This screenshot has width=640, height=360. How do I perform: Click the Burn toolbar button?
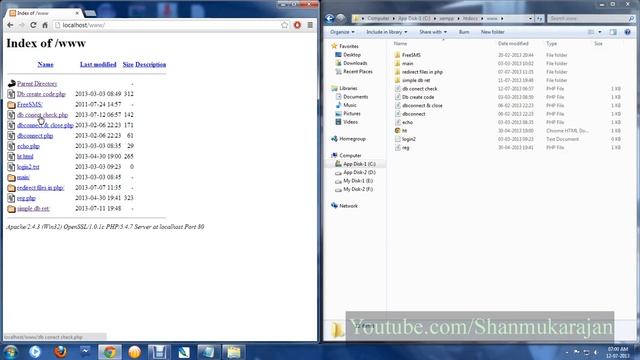click(x=464, y=32)
